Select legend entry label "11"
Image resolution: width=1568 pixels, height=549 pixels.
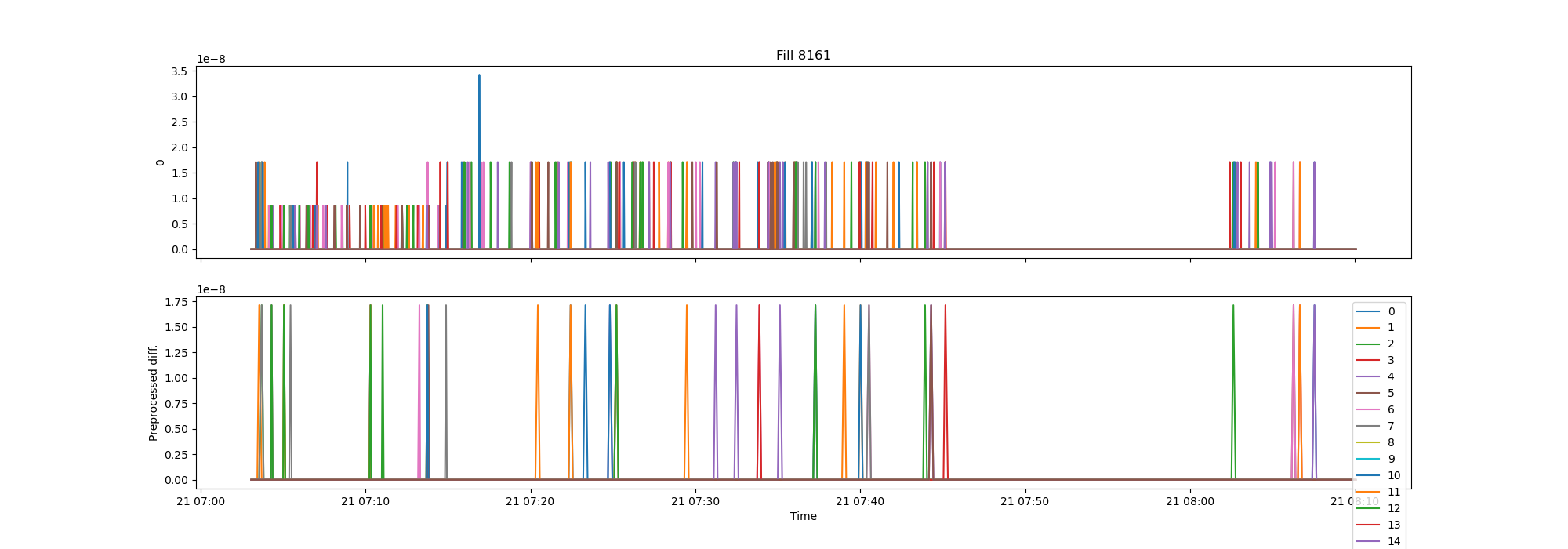[1394, 493]
